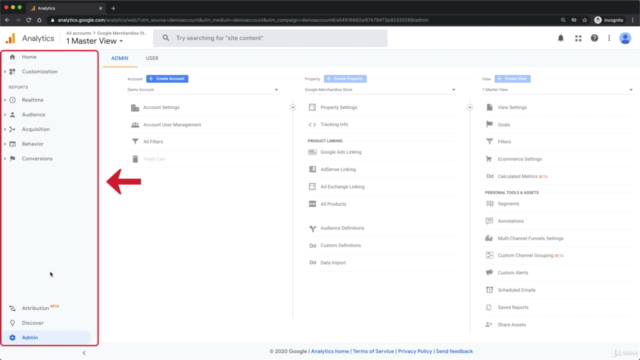Click the Admin gear icon

coord(12,338)
